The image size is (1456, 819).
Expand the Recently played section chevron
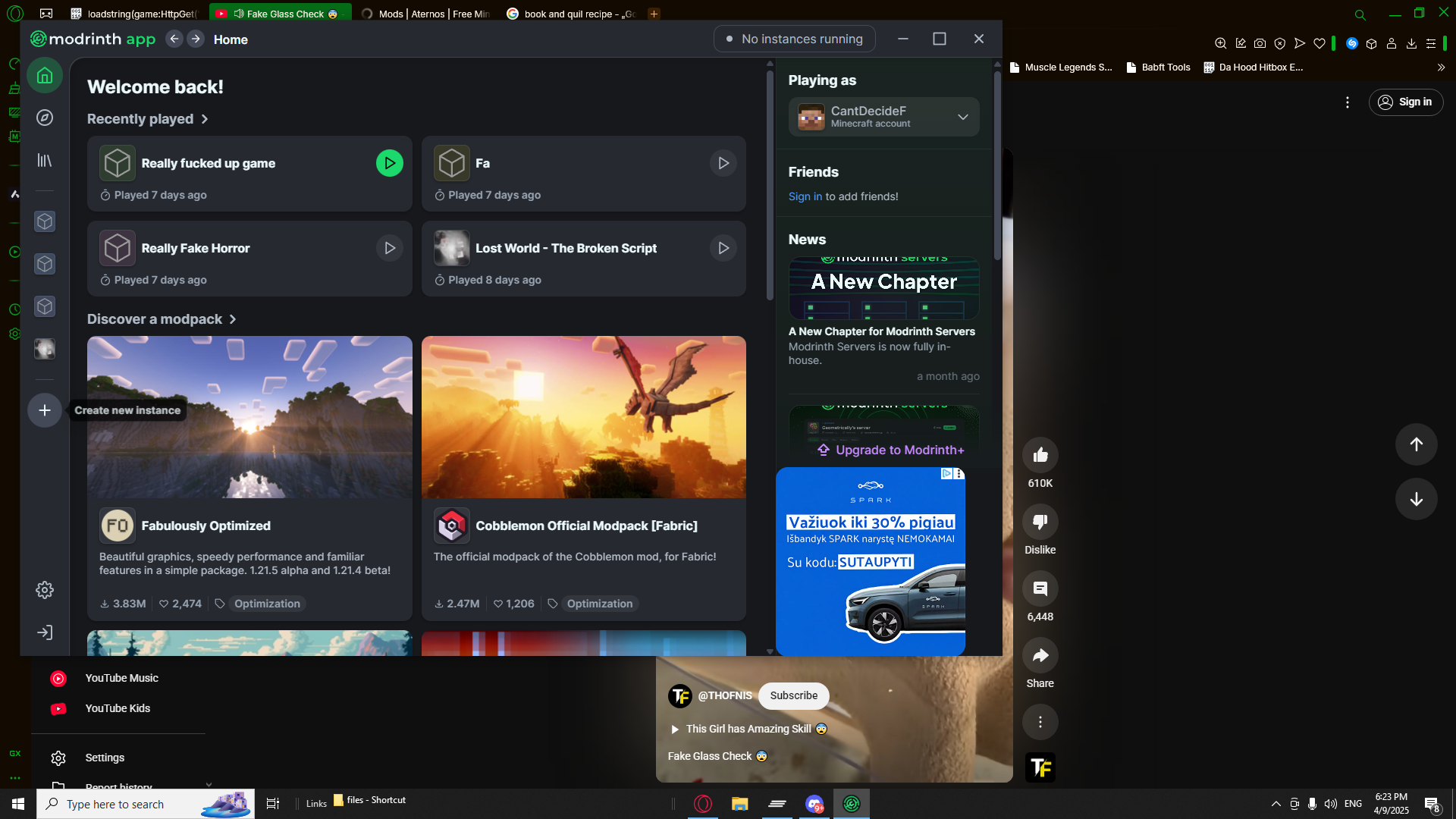pos(205,119)
